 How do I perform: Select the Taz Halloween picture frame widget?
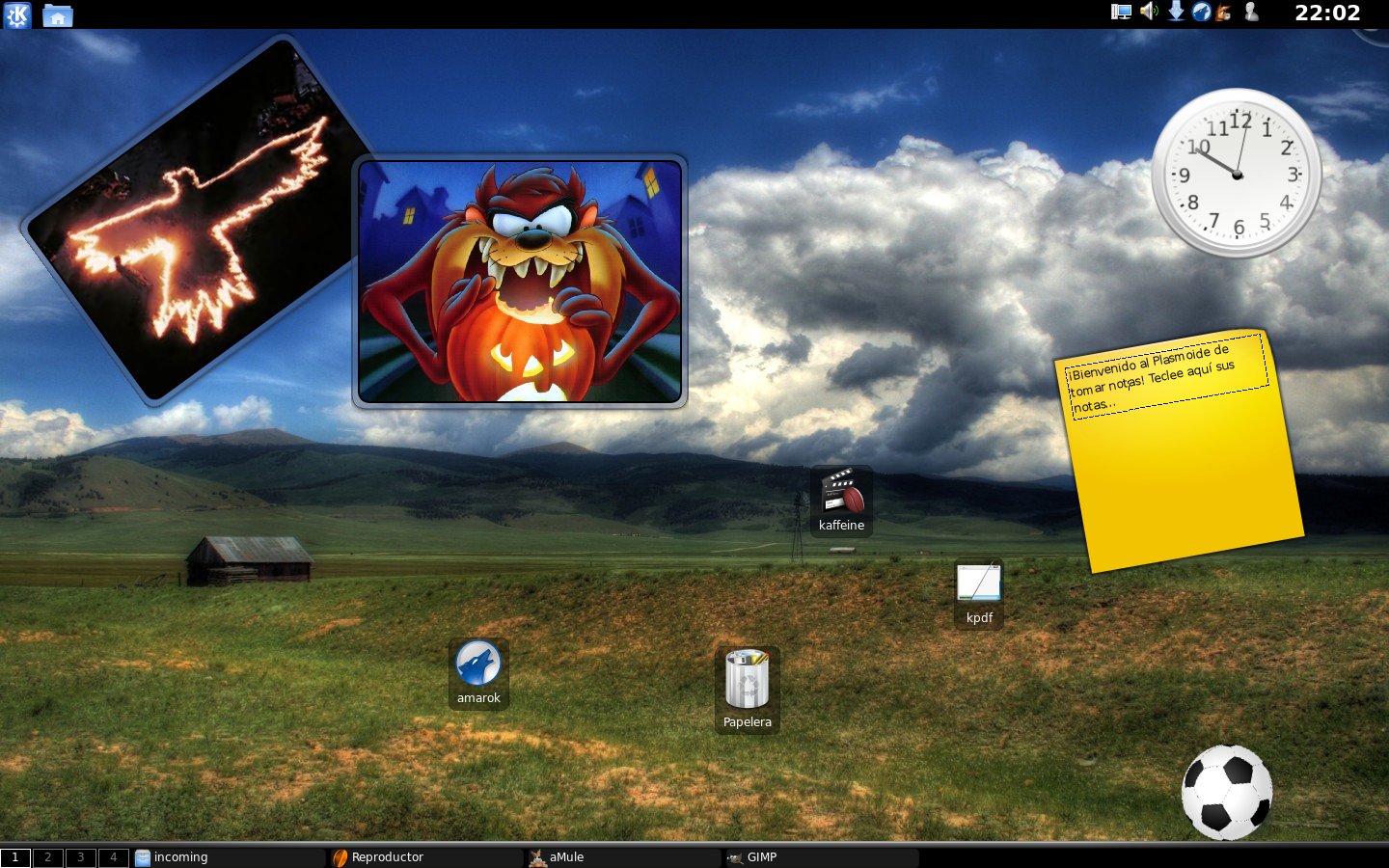point(520,281)
